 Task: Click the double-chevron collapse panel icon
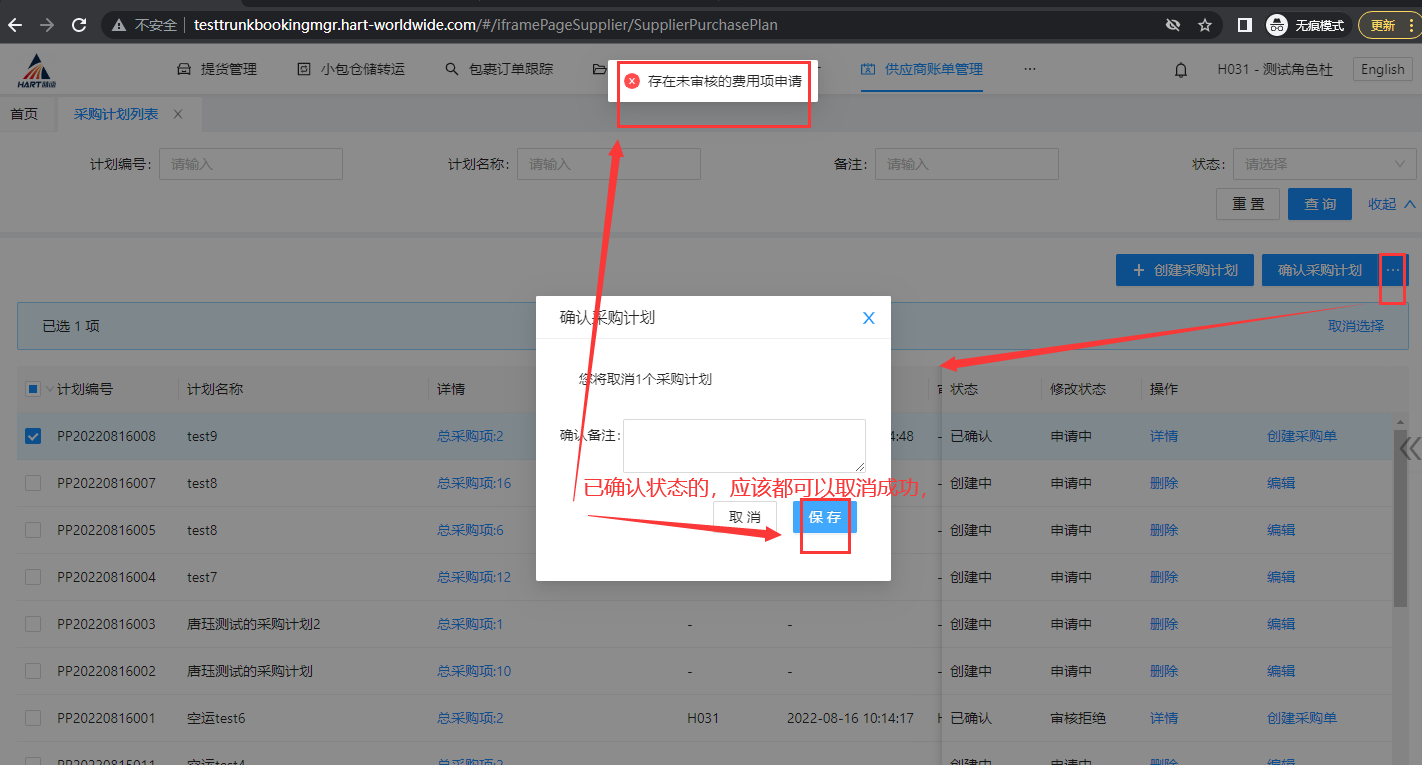coord(1409,446)
